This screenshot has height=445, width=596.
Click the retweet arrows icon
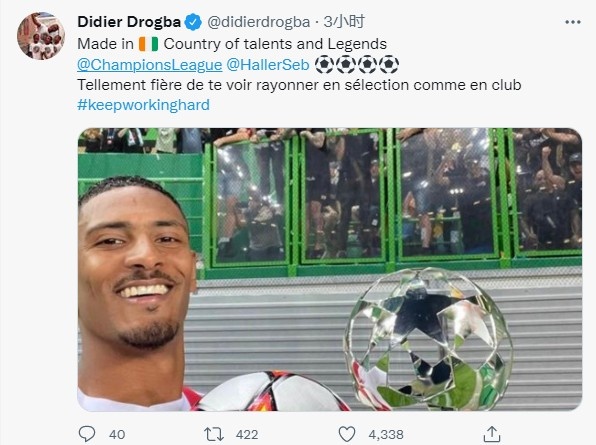214,434
